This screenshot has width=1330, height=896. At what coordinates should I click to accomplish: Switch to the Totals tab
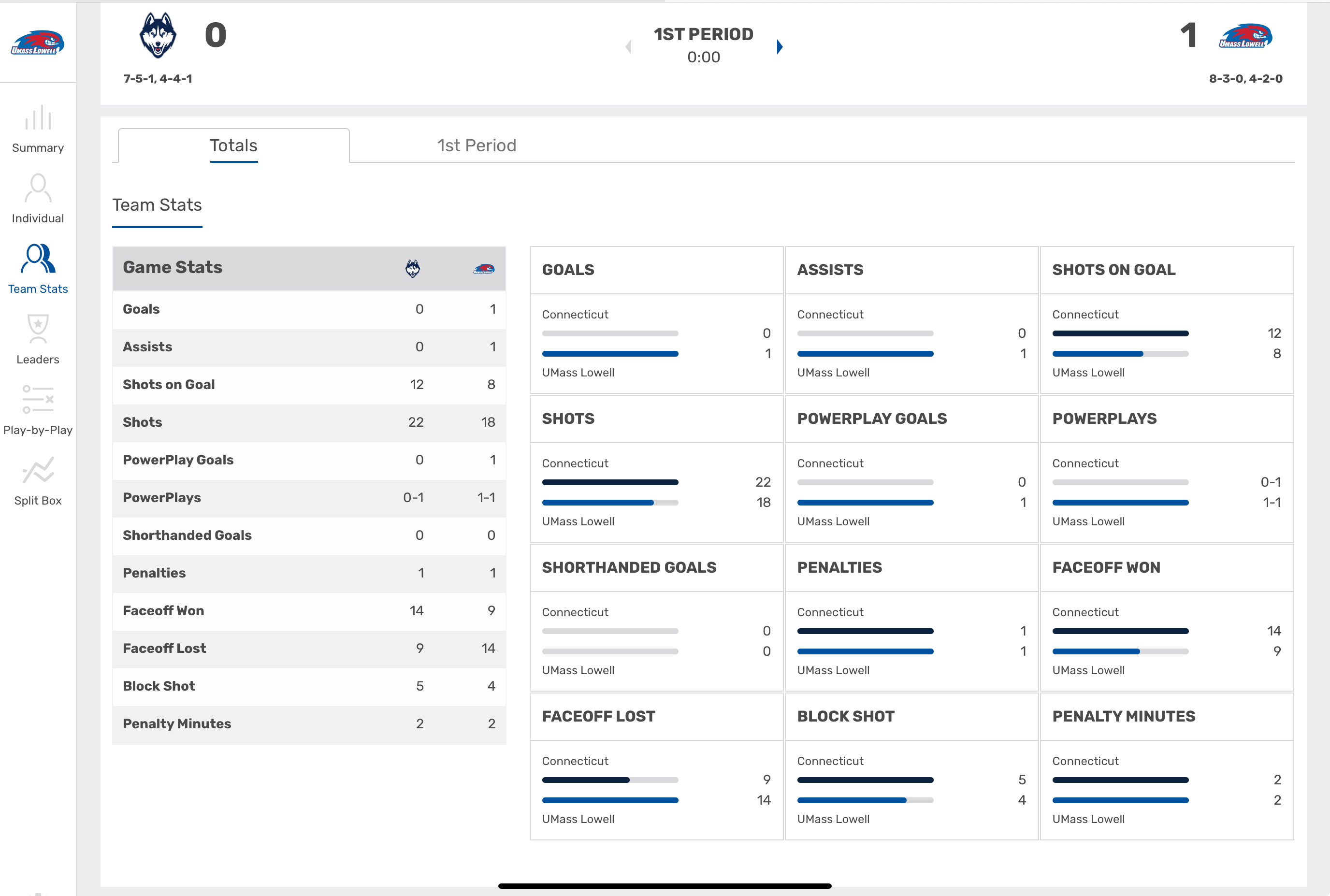tap(233, 145)
